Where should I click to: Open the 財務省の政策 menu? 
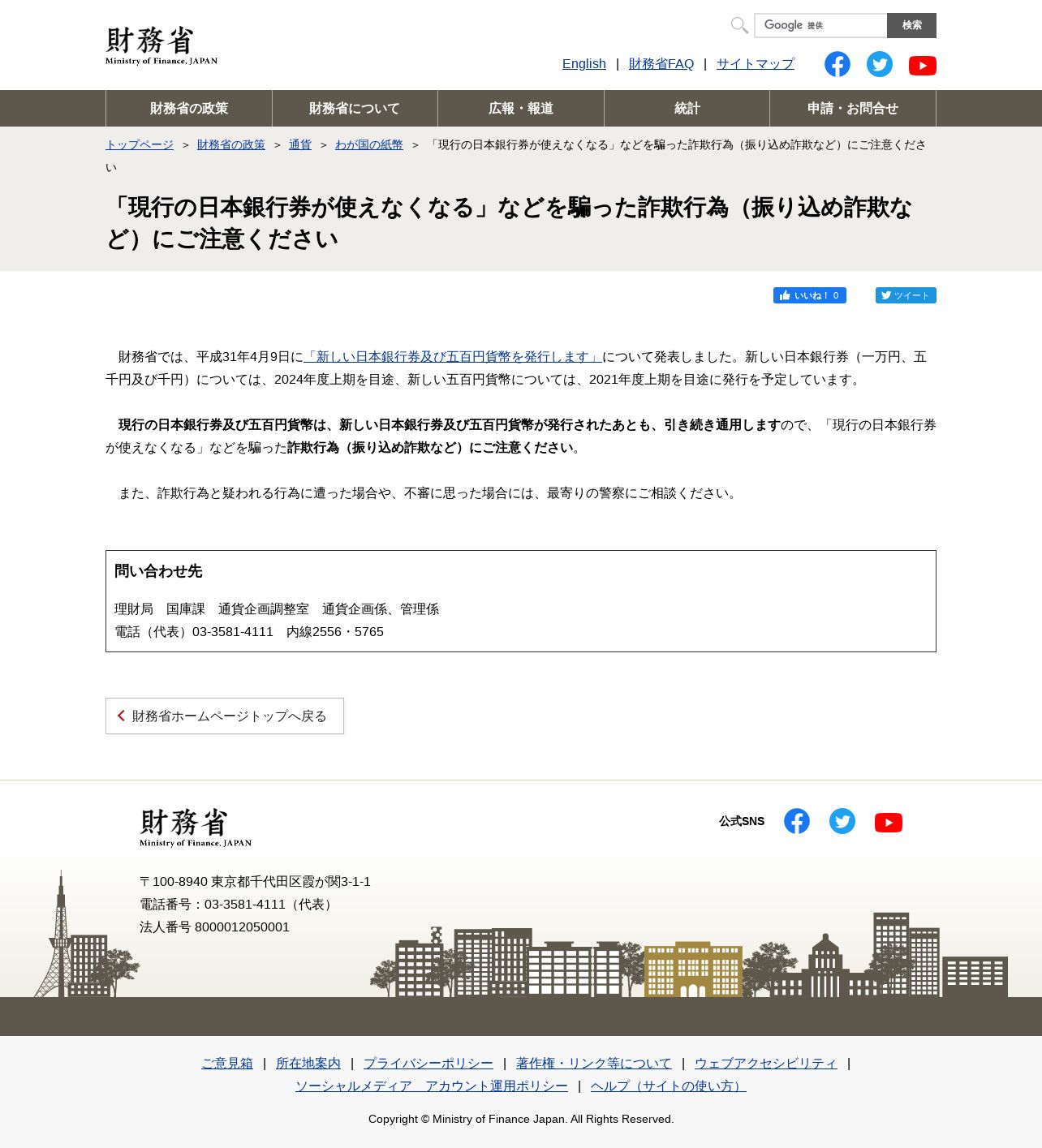click(x=189, y=108)
